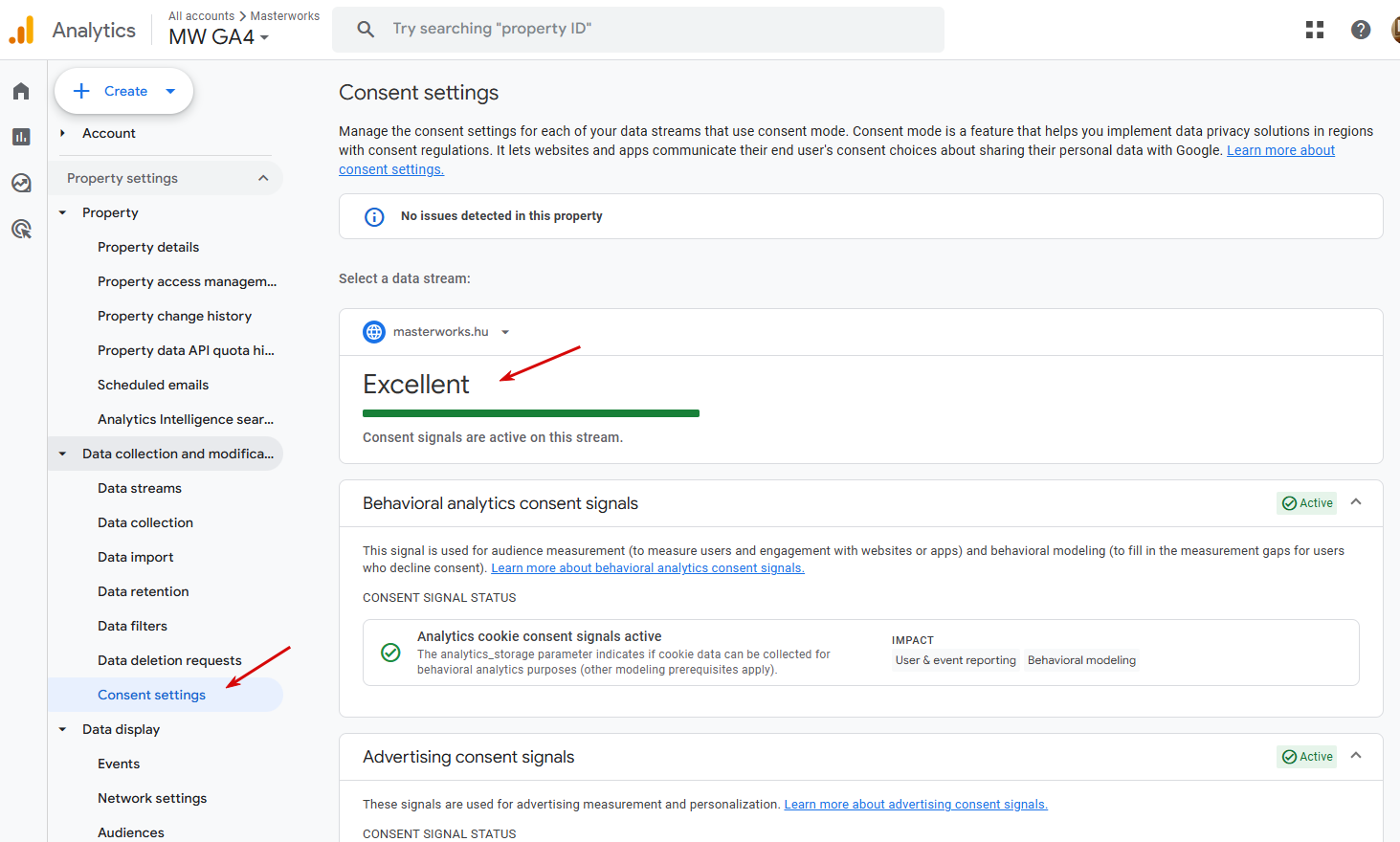Select Data retention in the sidebar
The width and height of the screenshot is (1400, 842).
[x=144, y=591]
